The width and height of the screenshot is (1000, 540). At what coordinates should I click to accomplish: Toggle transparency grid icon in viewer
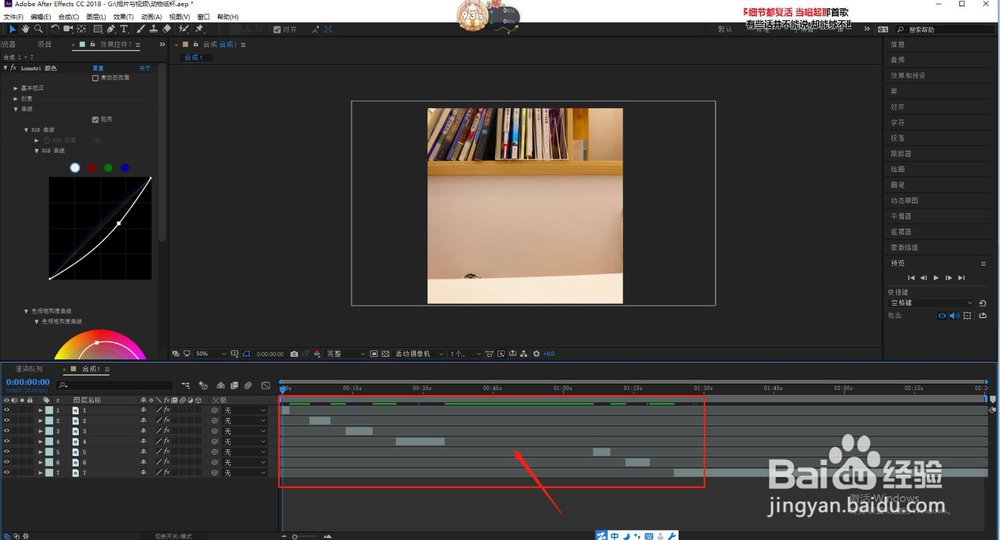[385, 354]
